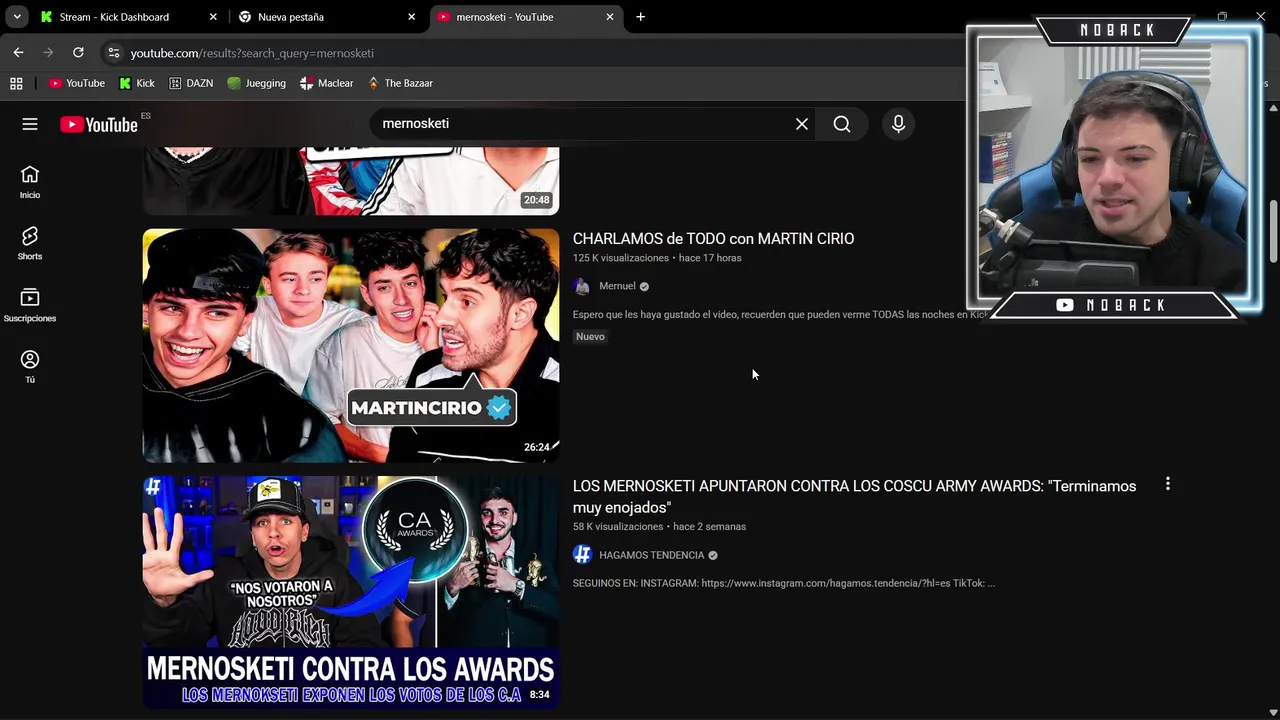Go back with browser back arrow
The image size is (1280, 720).
click(x=18, y=52)
